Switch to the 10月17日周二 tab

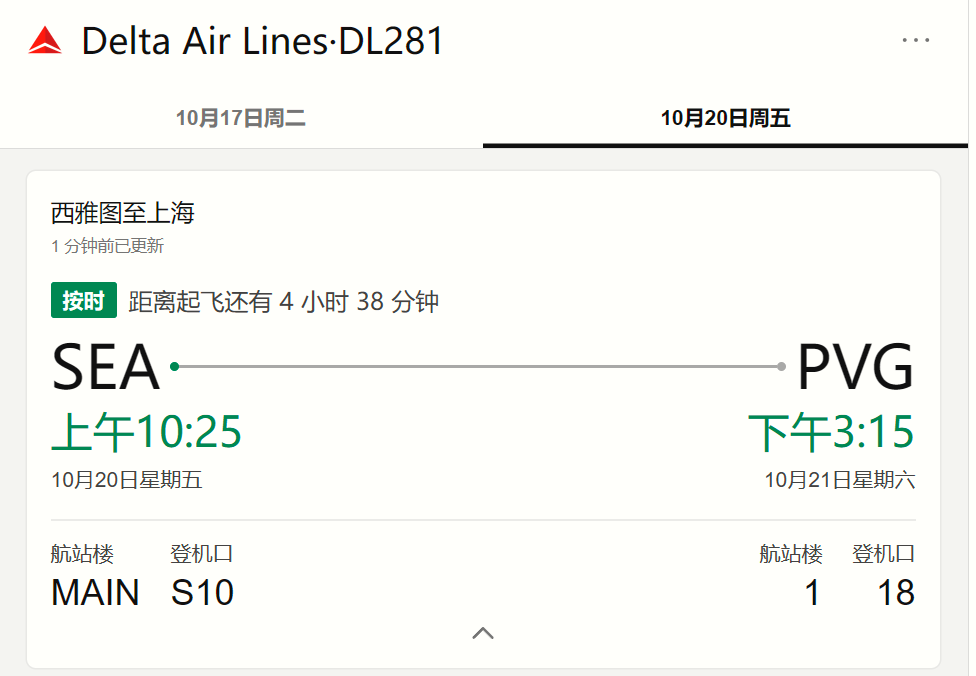(x=241, y=118)
